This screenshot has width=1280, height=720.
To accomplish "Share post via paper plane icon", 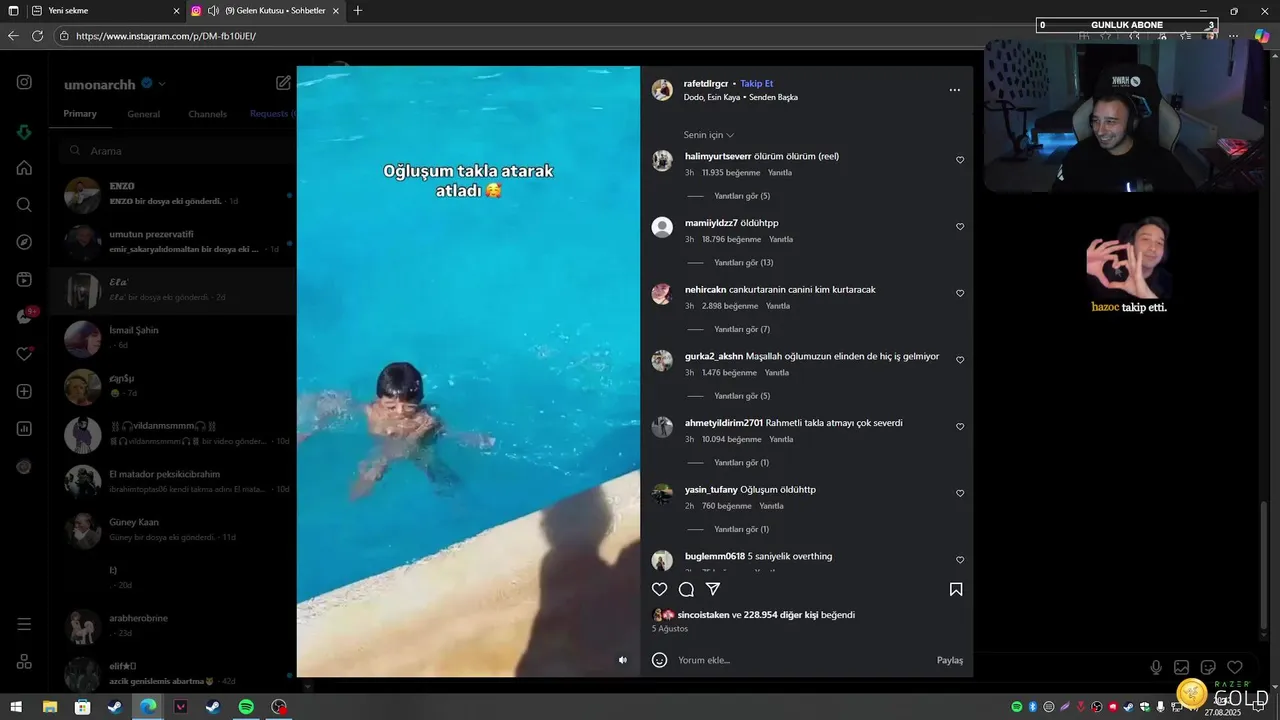I will (x=713, y=589).
